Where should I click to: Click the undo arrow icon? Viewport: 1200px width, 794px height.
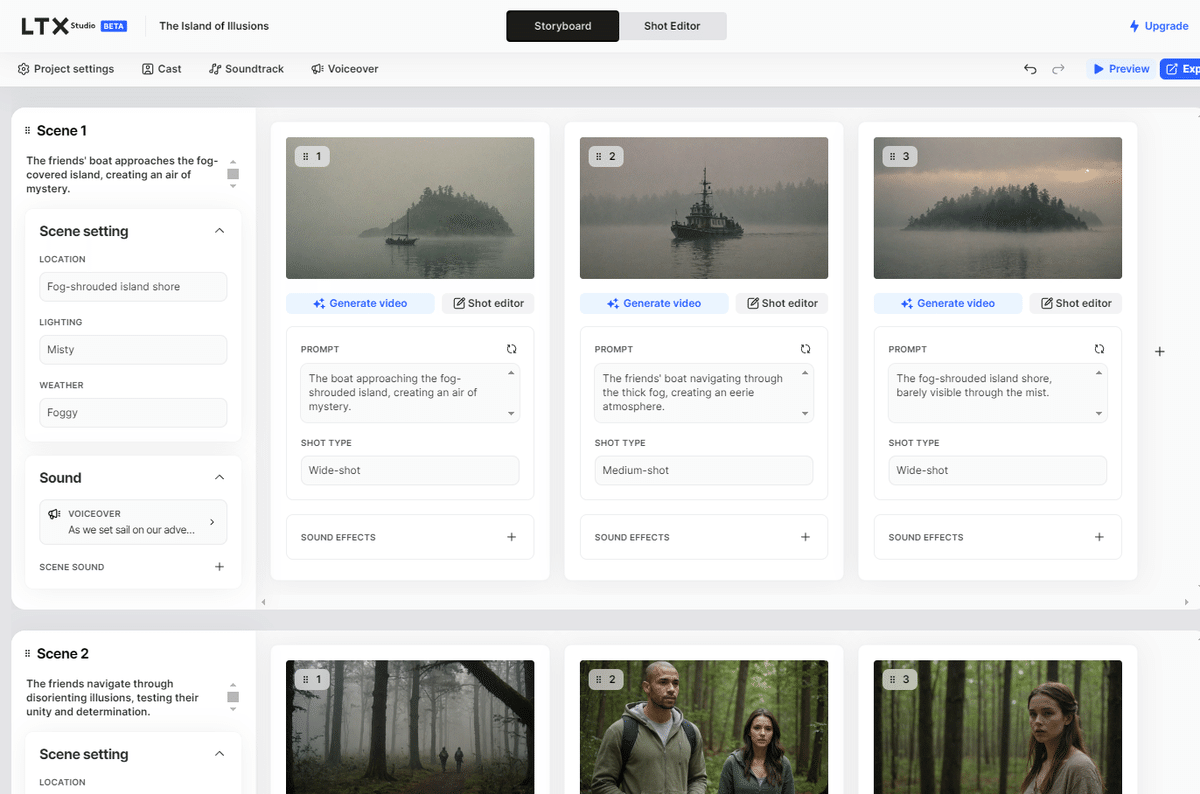1030,69
